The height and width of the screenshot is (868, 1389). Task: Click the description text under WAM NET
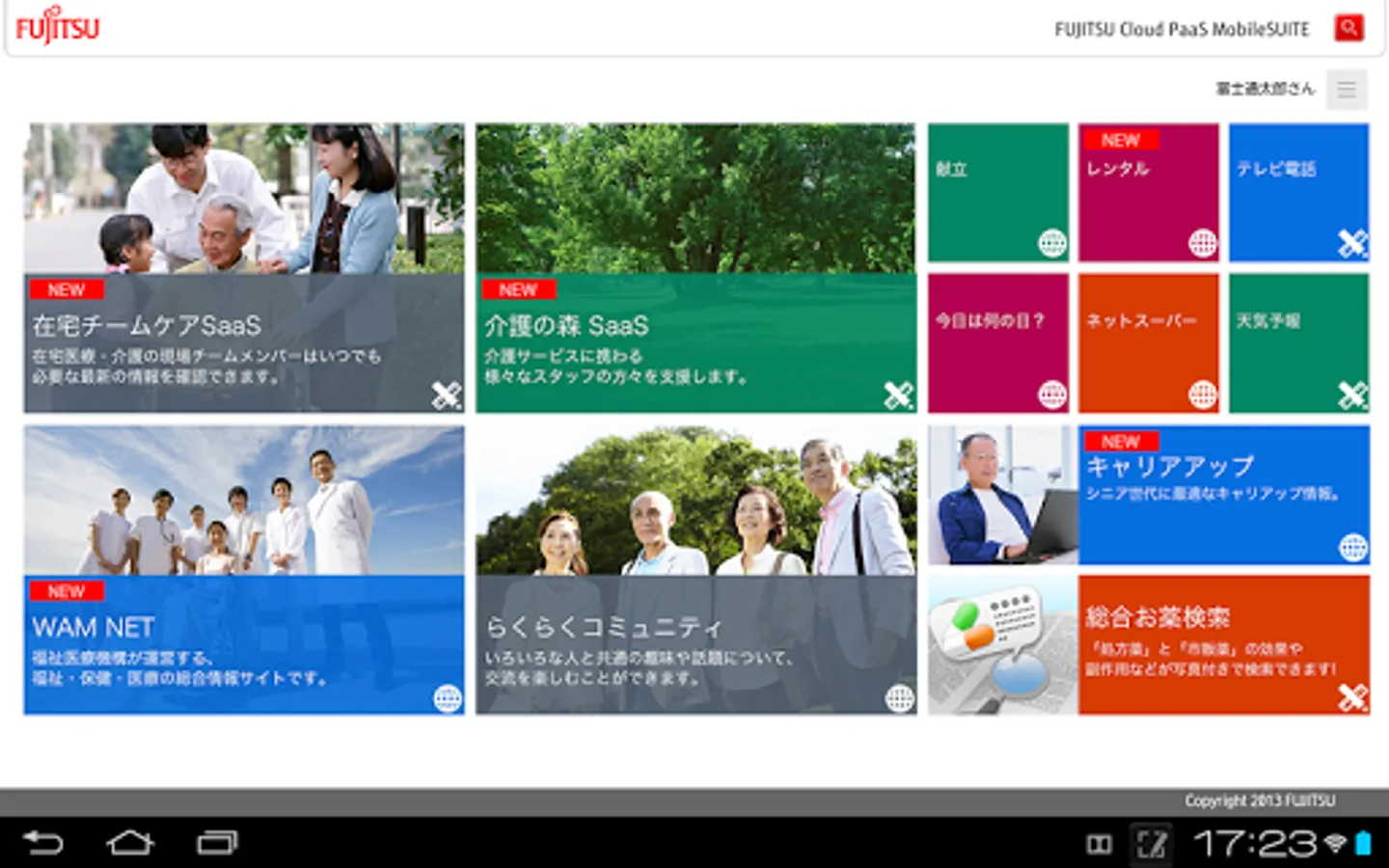coord(179,668)
